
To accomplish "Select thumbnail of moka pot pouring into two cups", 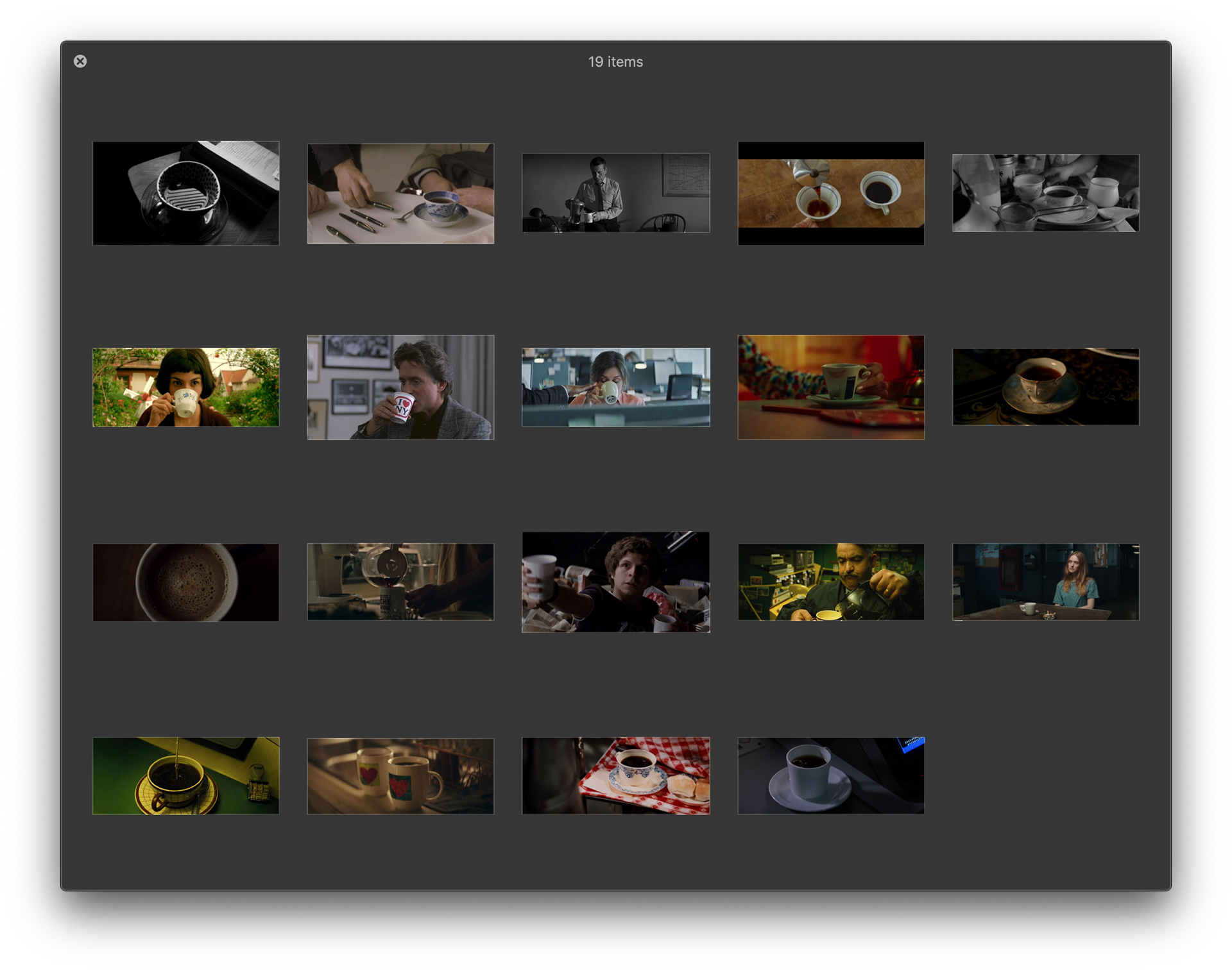I will click(x=831, y=193).
